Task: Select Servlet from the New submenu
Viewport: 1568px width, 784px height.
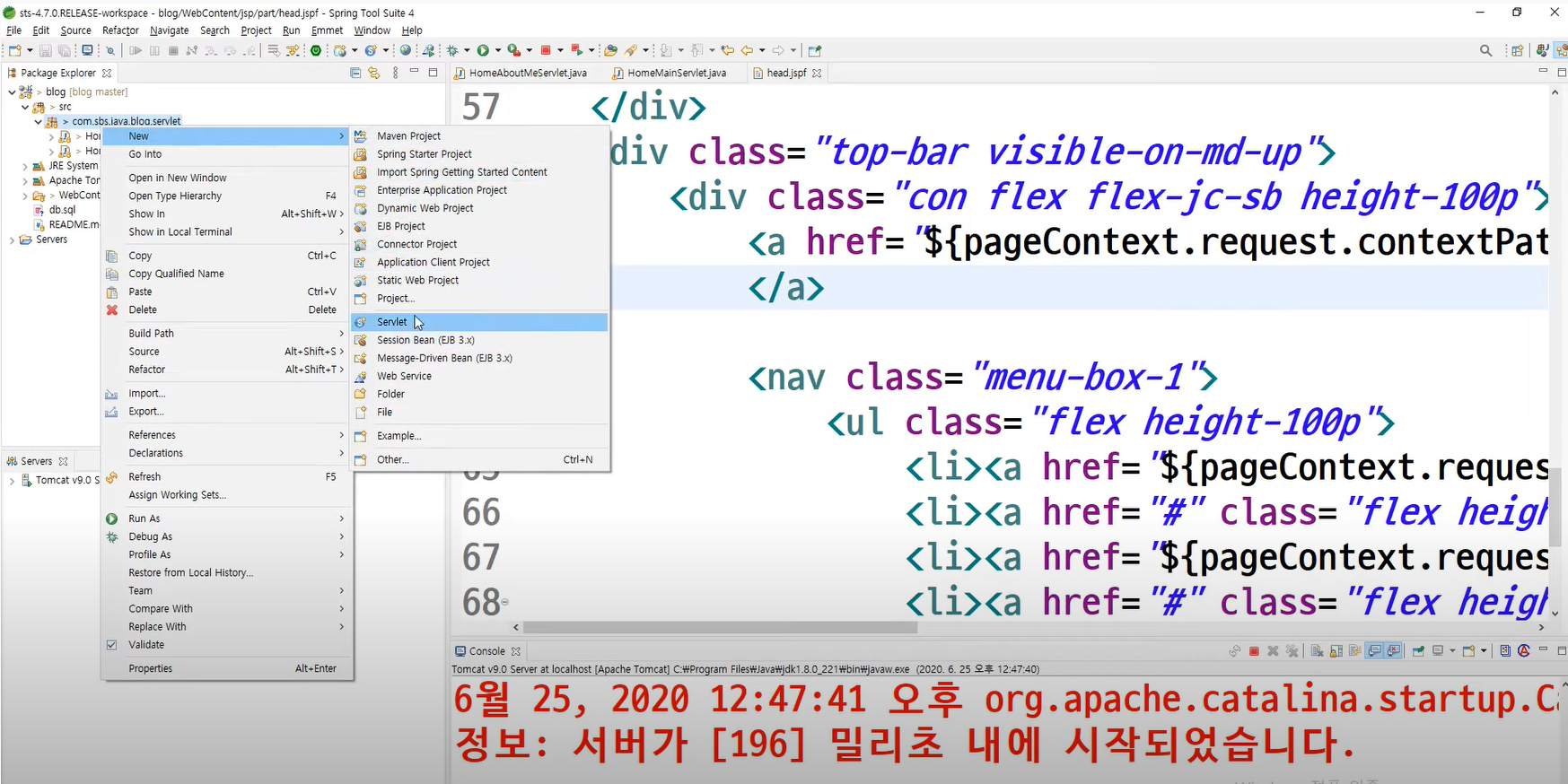Action: (479, 322)
